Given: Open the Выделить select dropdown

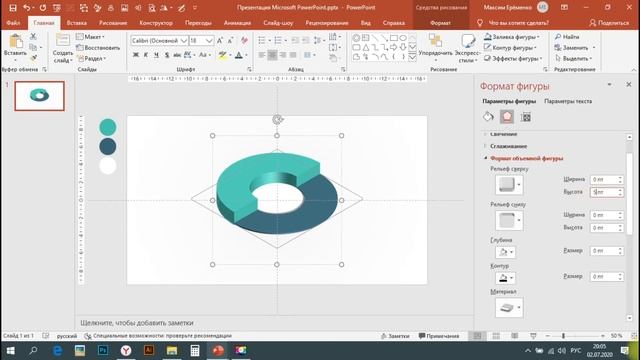Looking at the screenshot, I should point(573,58).
